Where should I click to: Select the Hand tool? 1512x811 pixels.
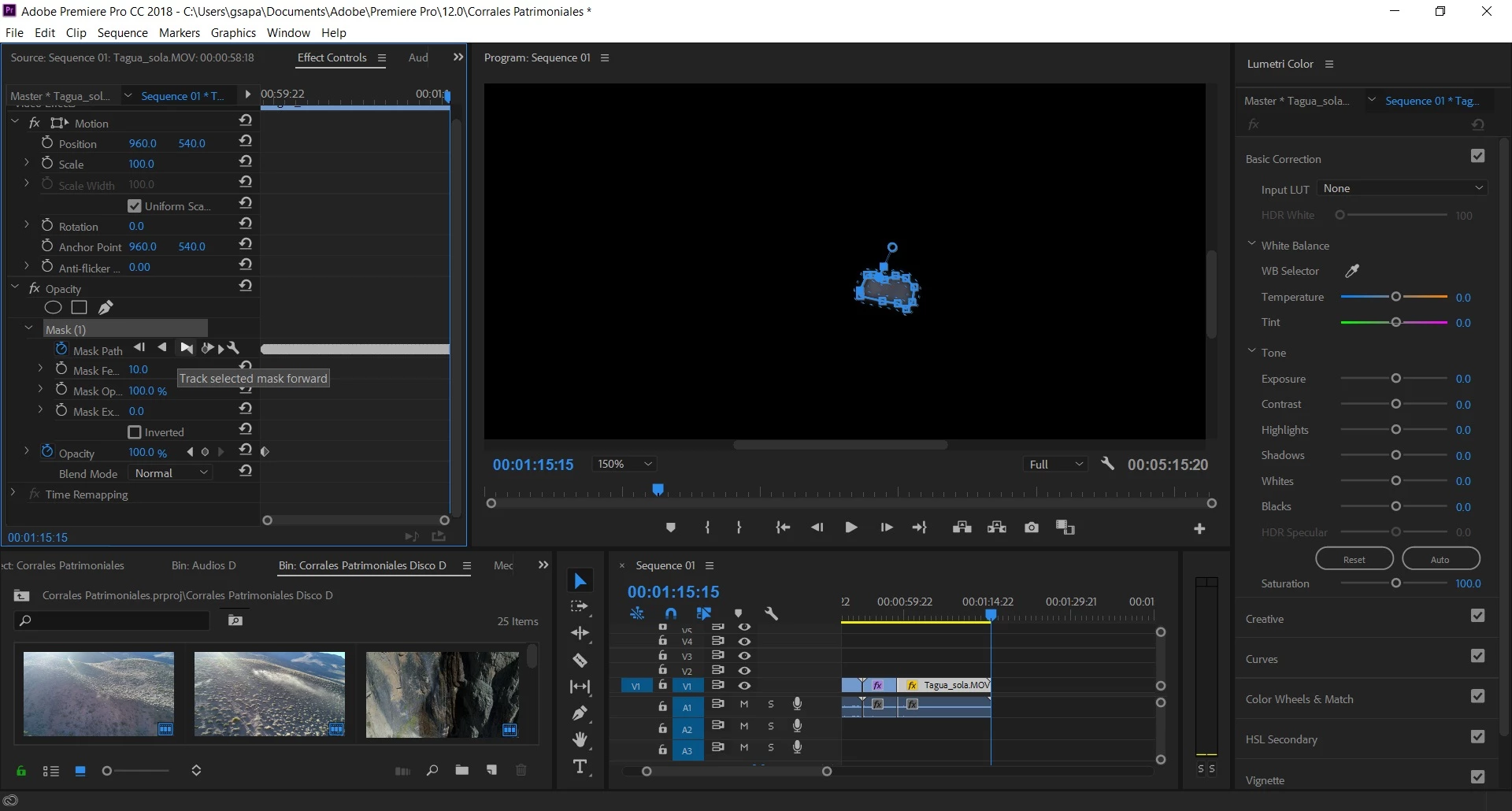pyautogui.click(x=580, y=740)
